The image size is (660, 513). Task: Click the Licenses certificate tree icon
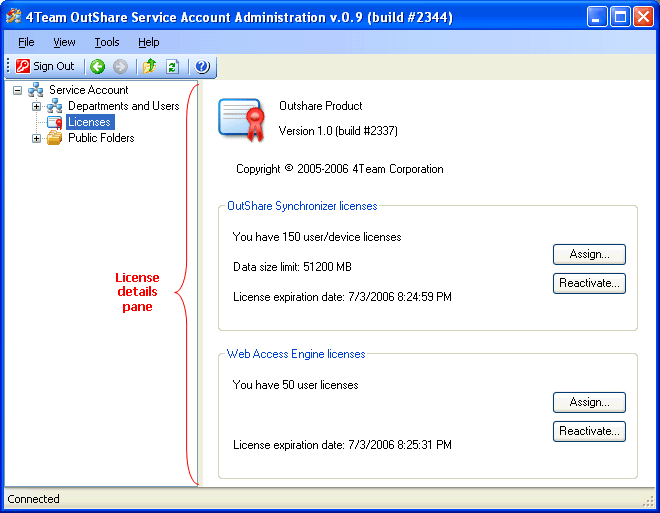(x=55, y=122)
